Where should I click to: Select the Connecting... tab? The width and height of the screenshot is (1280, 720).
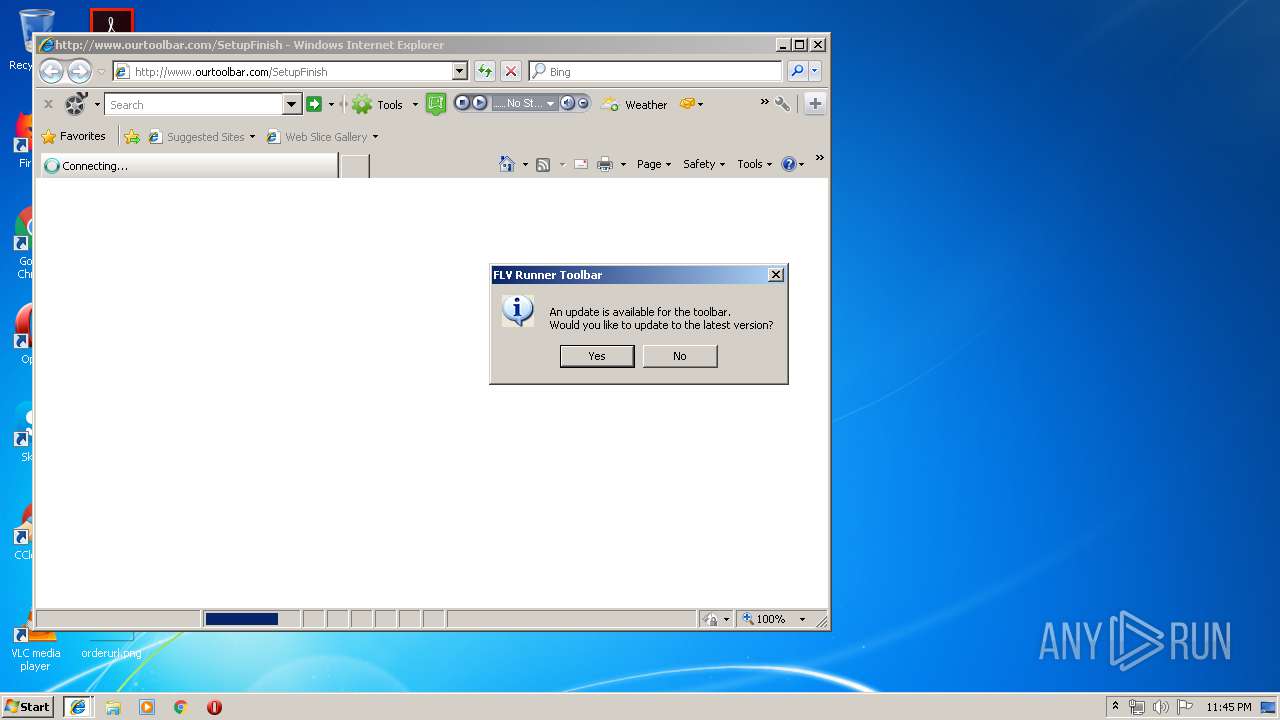coord(188,166)
